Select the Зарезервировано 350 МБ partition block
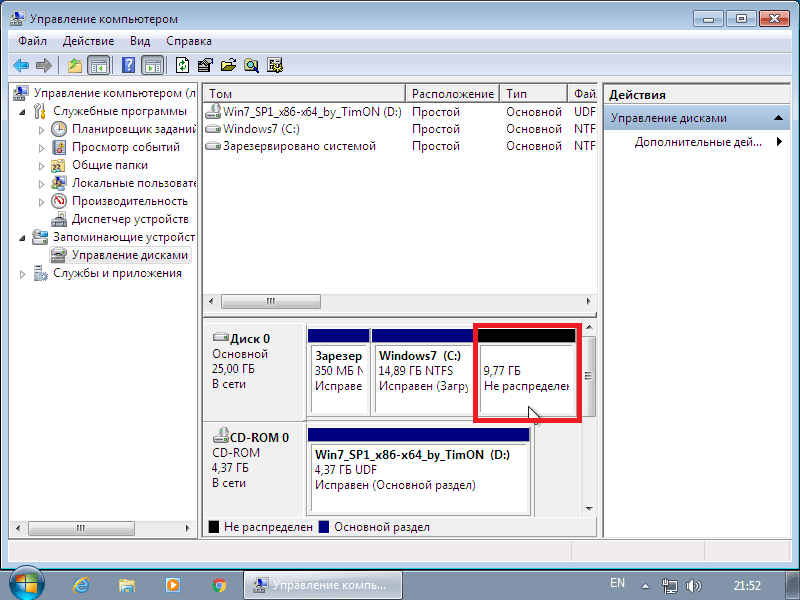 pos(338,371)
